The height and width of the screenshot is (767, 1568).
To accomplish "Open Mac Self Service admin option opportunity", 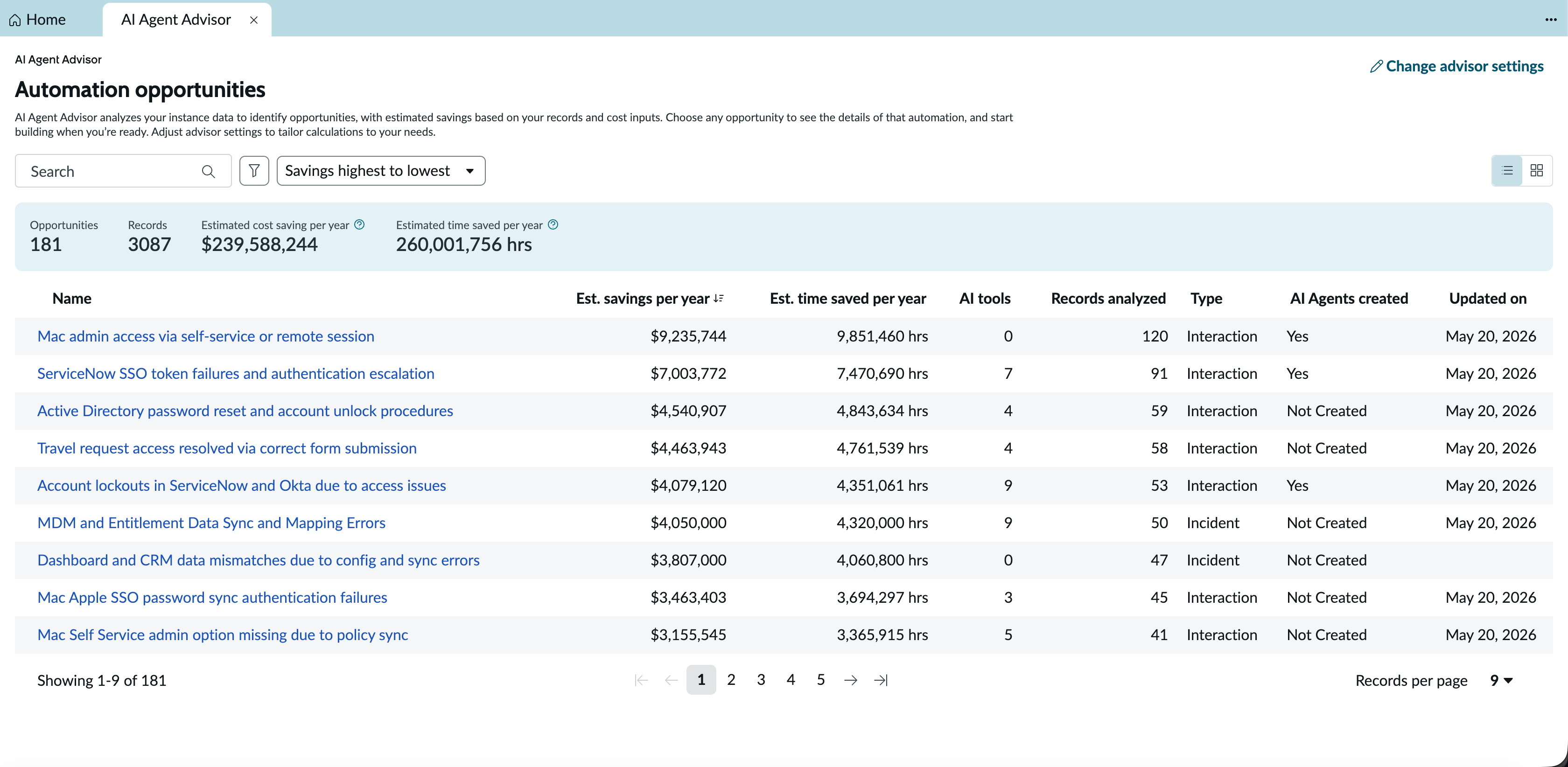I will pos(223,635).
